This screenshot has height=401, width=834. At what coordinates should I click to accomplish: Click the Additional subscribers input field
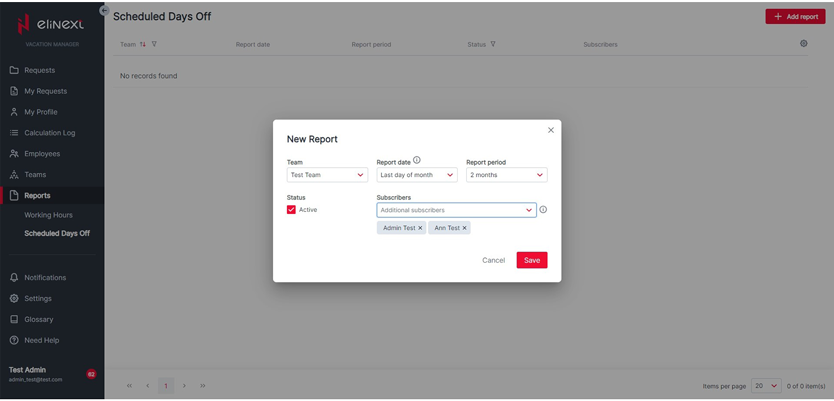tap(450, 210)
